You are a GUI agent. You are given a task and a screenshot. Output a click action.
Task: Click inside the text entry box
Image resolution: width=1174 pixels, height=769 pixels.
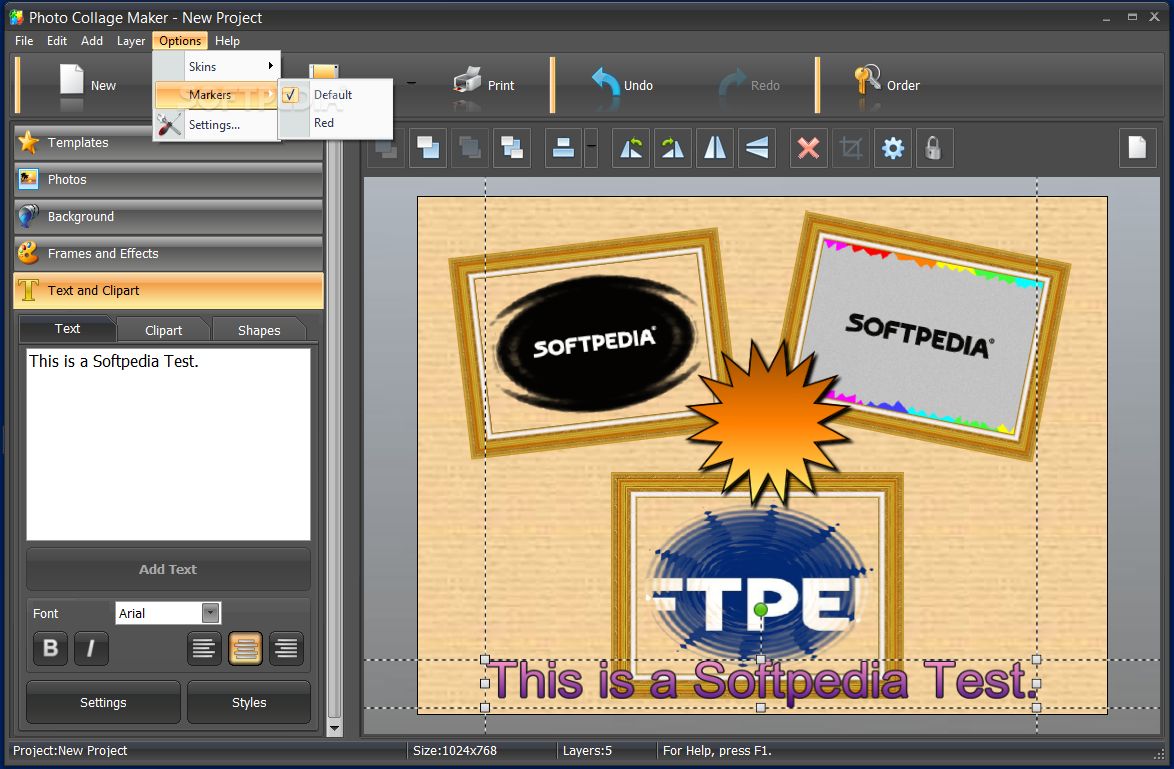168,444
